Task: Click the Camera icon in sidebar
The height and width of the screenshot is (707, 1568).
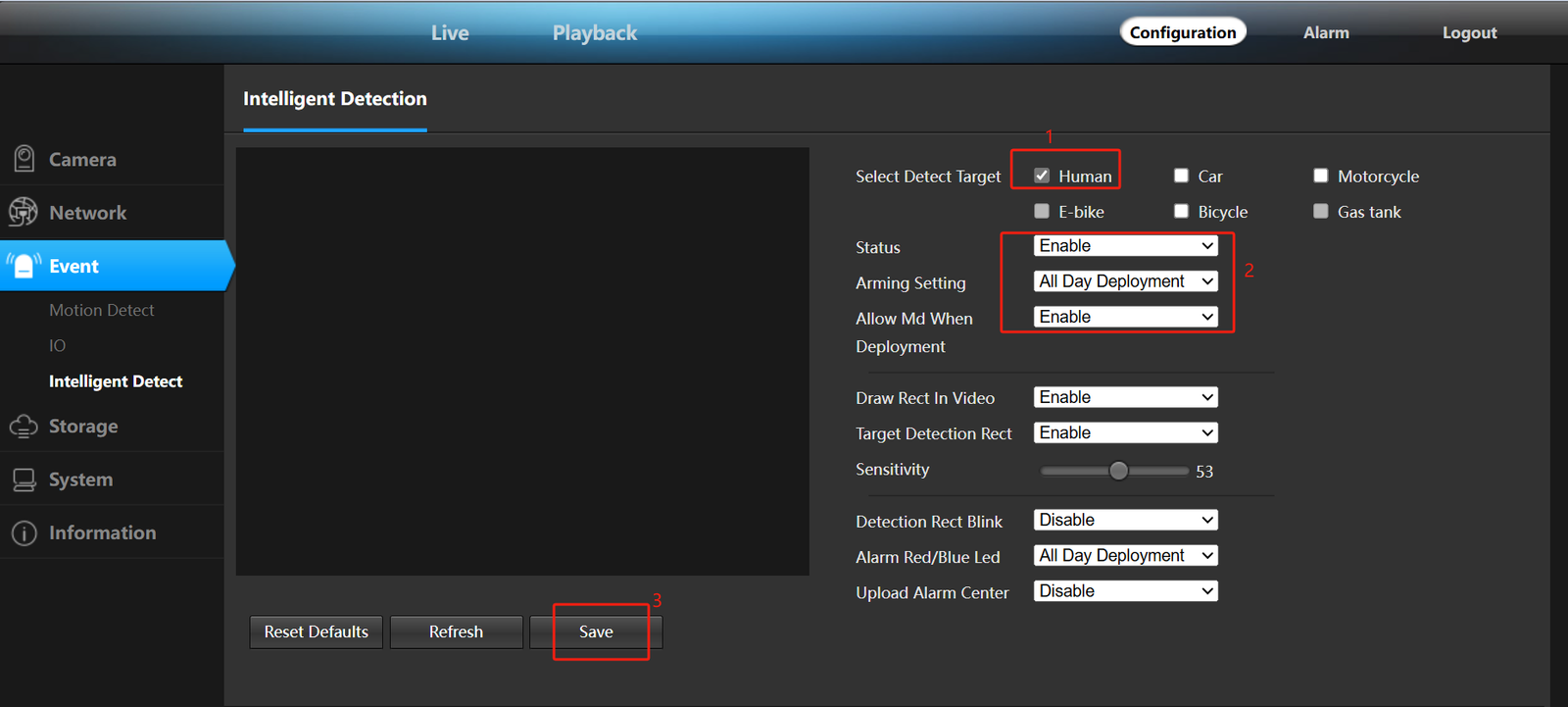Action: (x=24, y=159)
